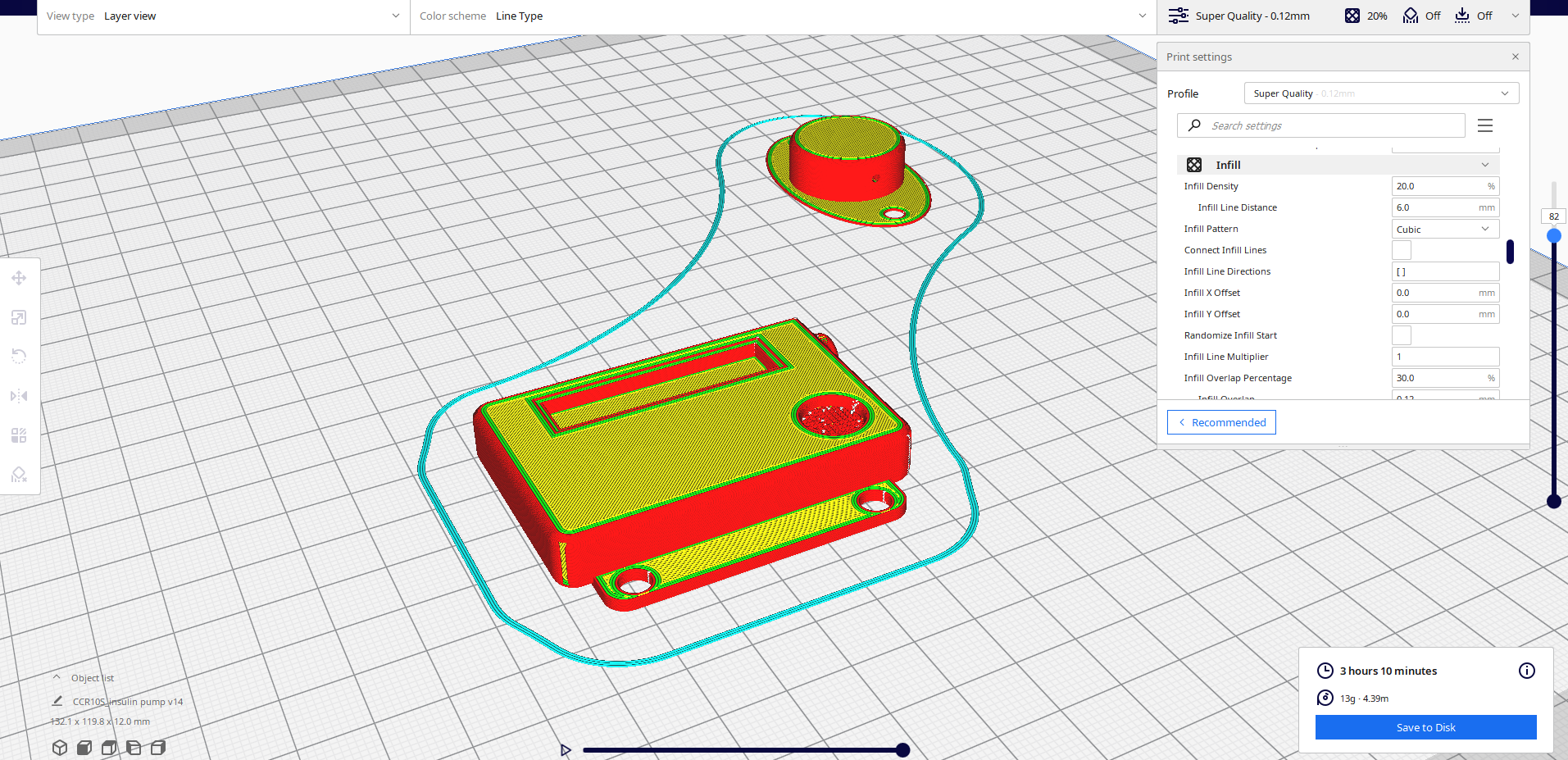Focus the Search settings field
Image resolution: width=1568 pixels, height=760 pixels.
click(x=1321, y=125)
